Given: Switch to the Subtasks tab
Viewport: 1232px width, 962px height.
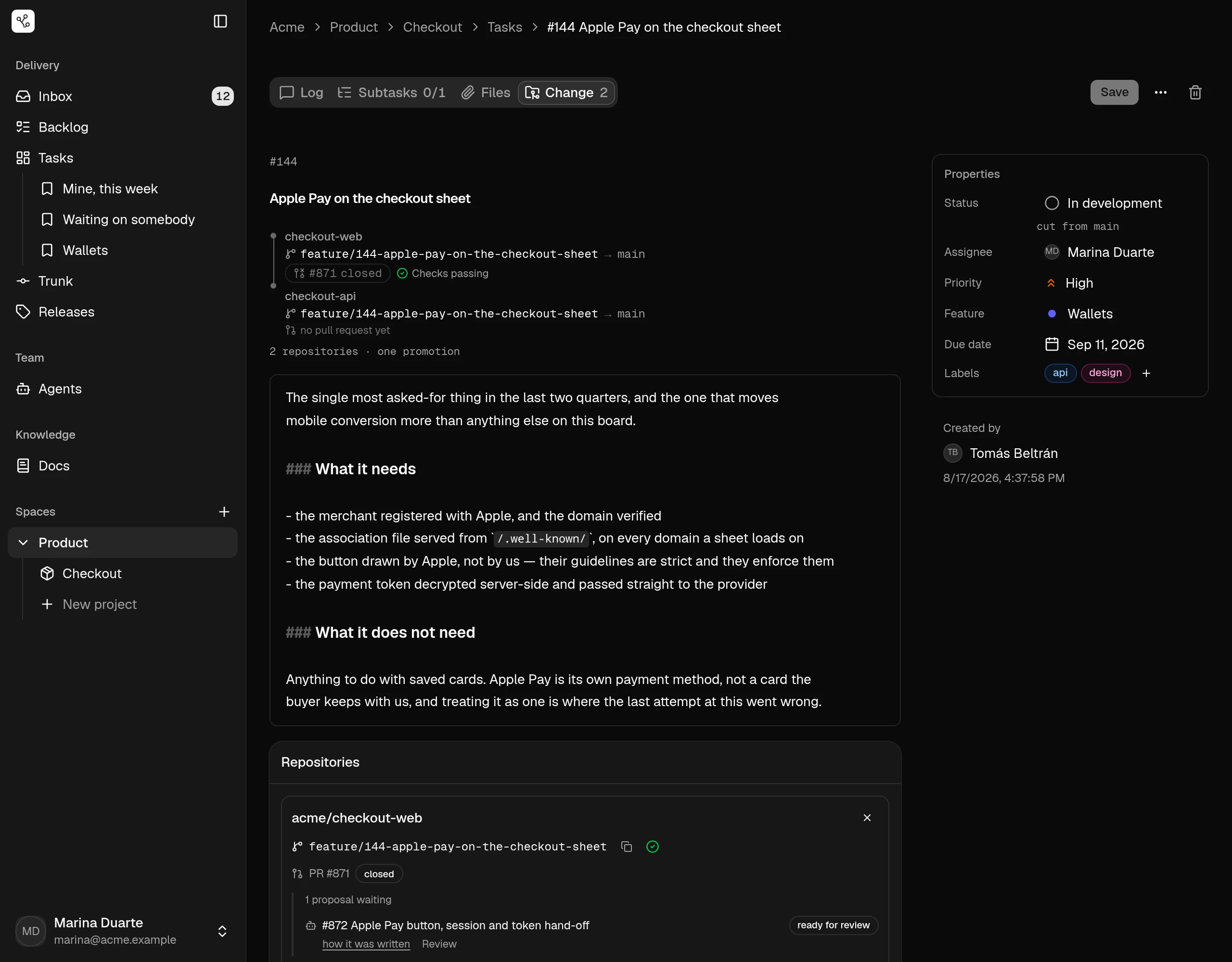Looking at the screenshot, I should pos(391,92).
